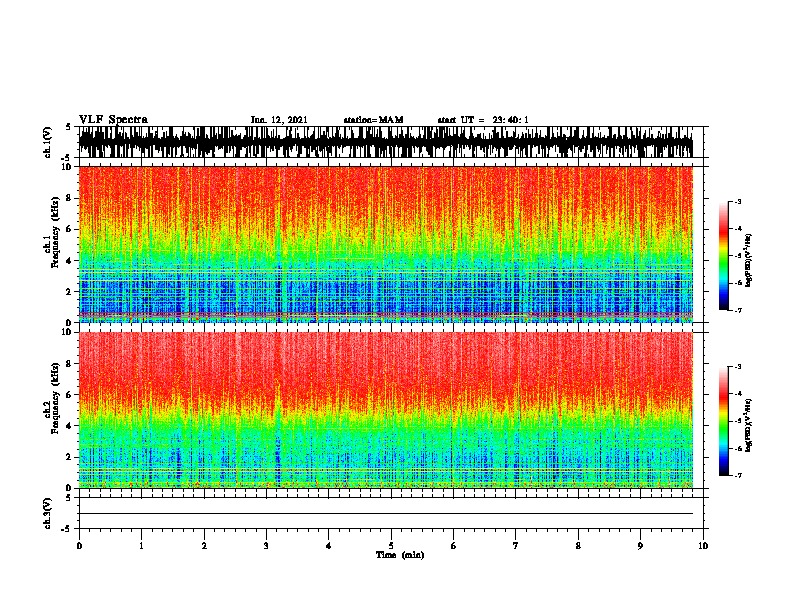Click the "ch.3(V)" axis label
792x612 pixels.
(48, 513)
